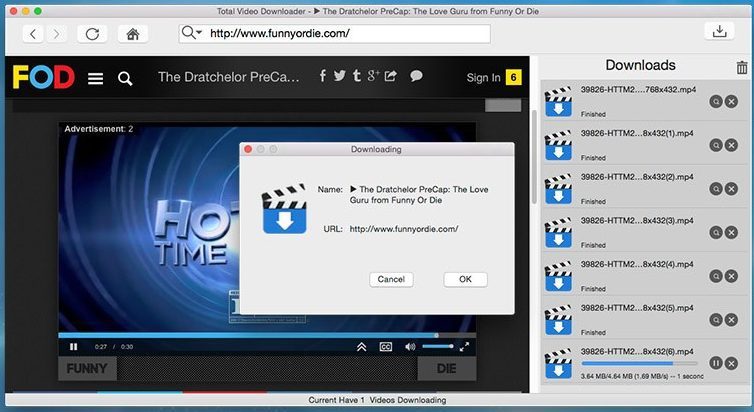Pause the video playback
The width and height of the screenshot is (754, 412).
coord(74,347)
